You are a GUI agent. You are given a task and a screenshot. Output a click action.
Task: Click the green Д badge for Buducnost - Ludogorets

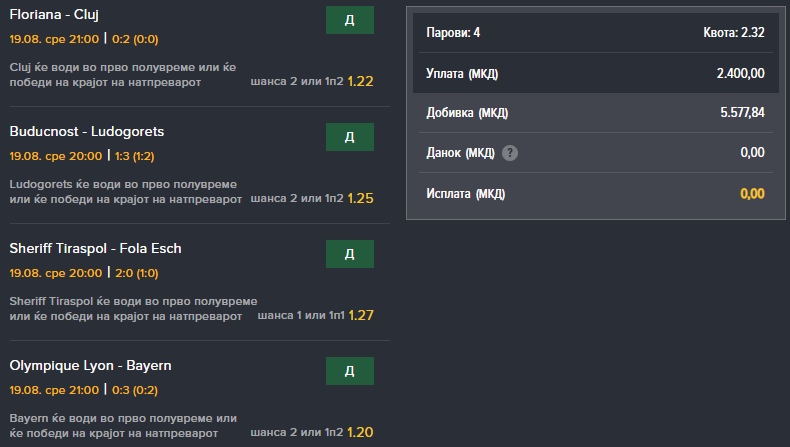(349, 137)
